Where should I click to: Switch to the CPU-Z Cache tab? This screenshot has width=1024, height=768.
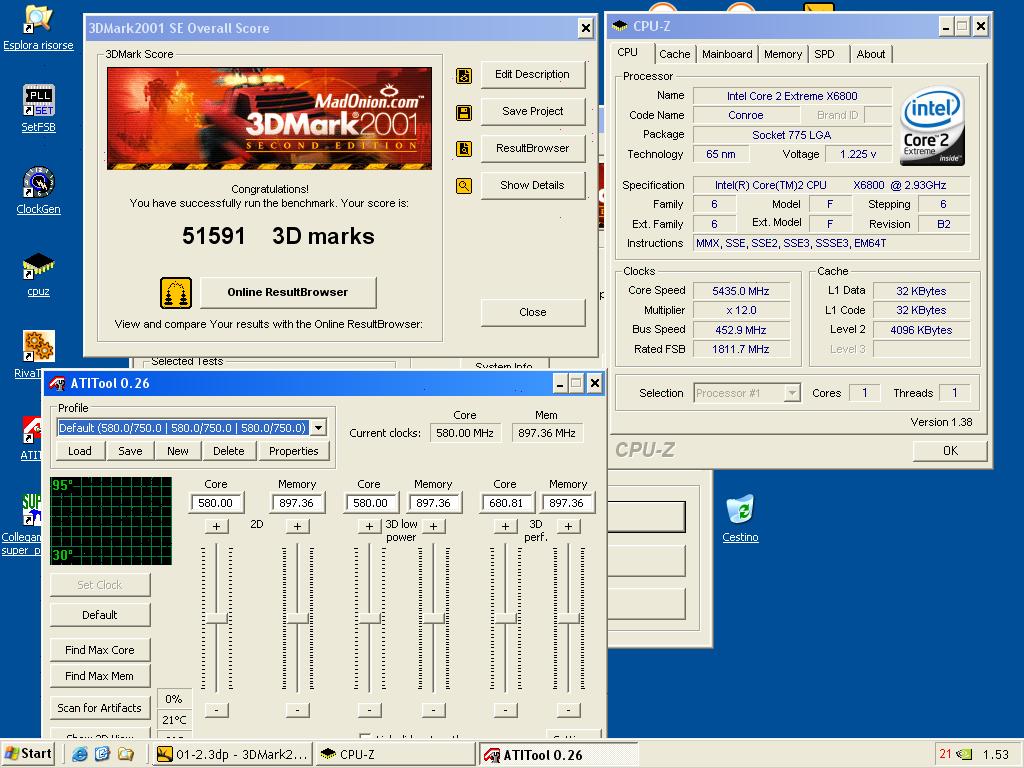point(675,54)
